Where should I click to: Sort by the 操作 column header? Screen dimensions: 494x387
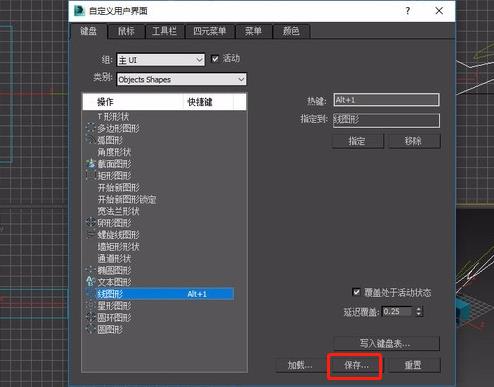pos(133,102)
